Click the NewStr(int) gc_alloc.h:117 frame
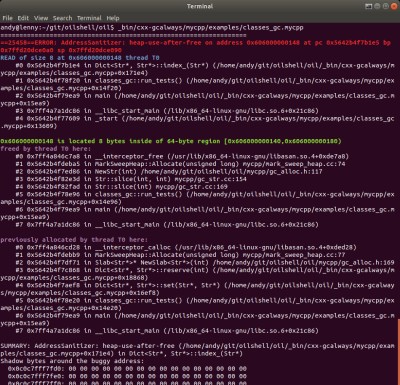The width and height of the screenshot is (400, 385). (169, 171)
